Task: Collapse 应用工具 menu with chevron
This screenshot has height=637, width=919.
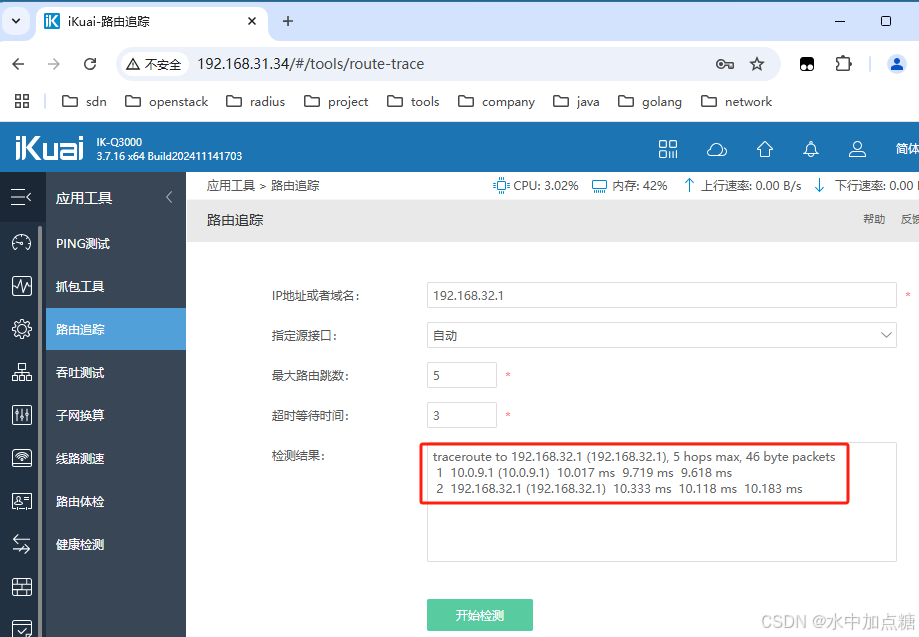Action: click(169, 197)
